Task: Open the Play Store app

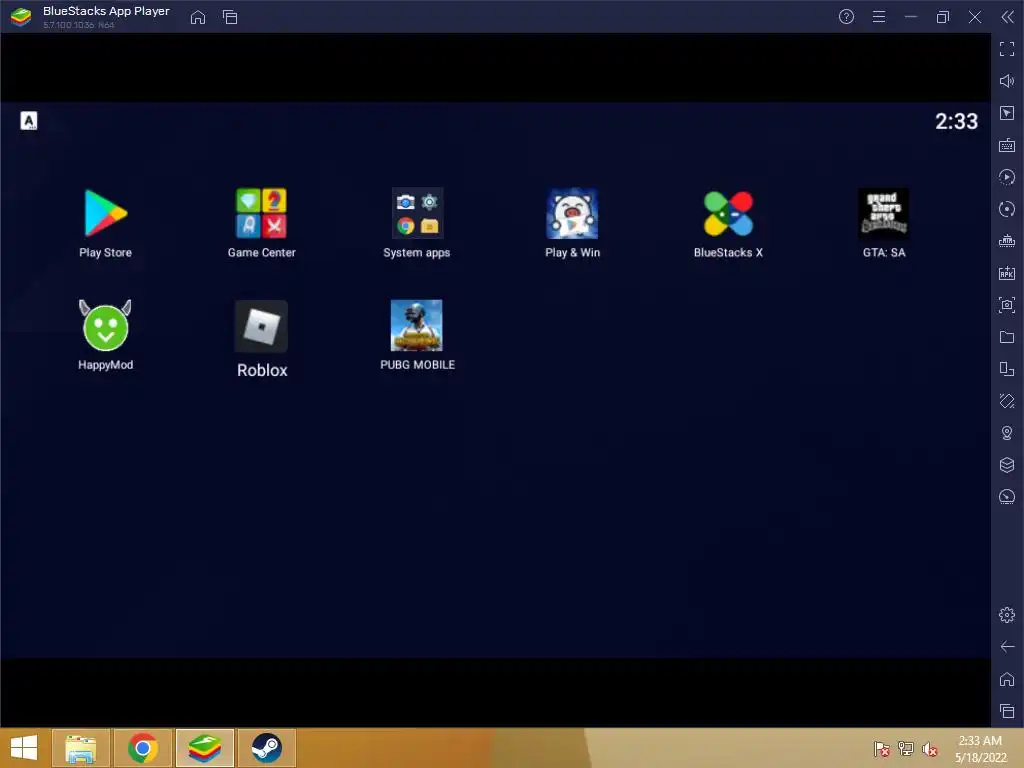Action: 105,214
